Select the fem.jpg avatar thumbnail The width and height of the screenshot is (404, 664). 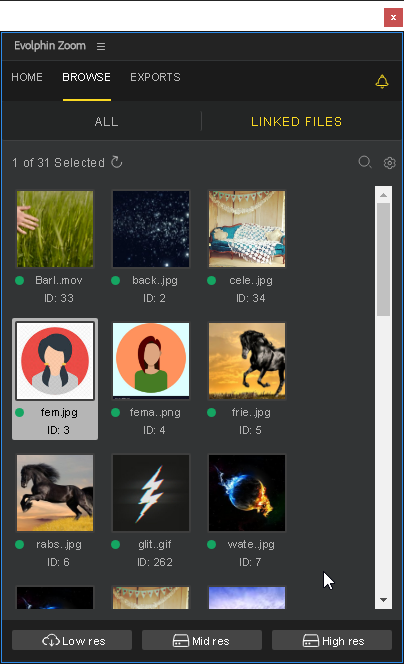[55, 361]
